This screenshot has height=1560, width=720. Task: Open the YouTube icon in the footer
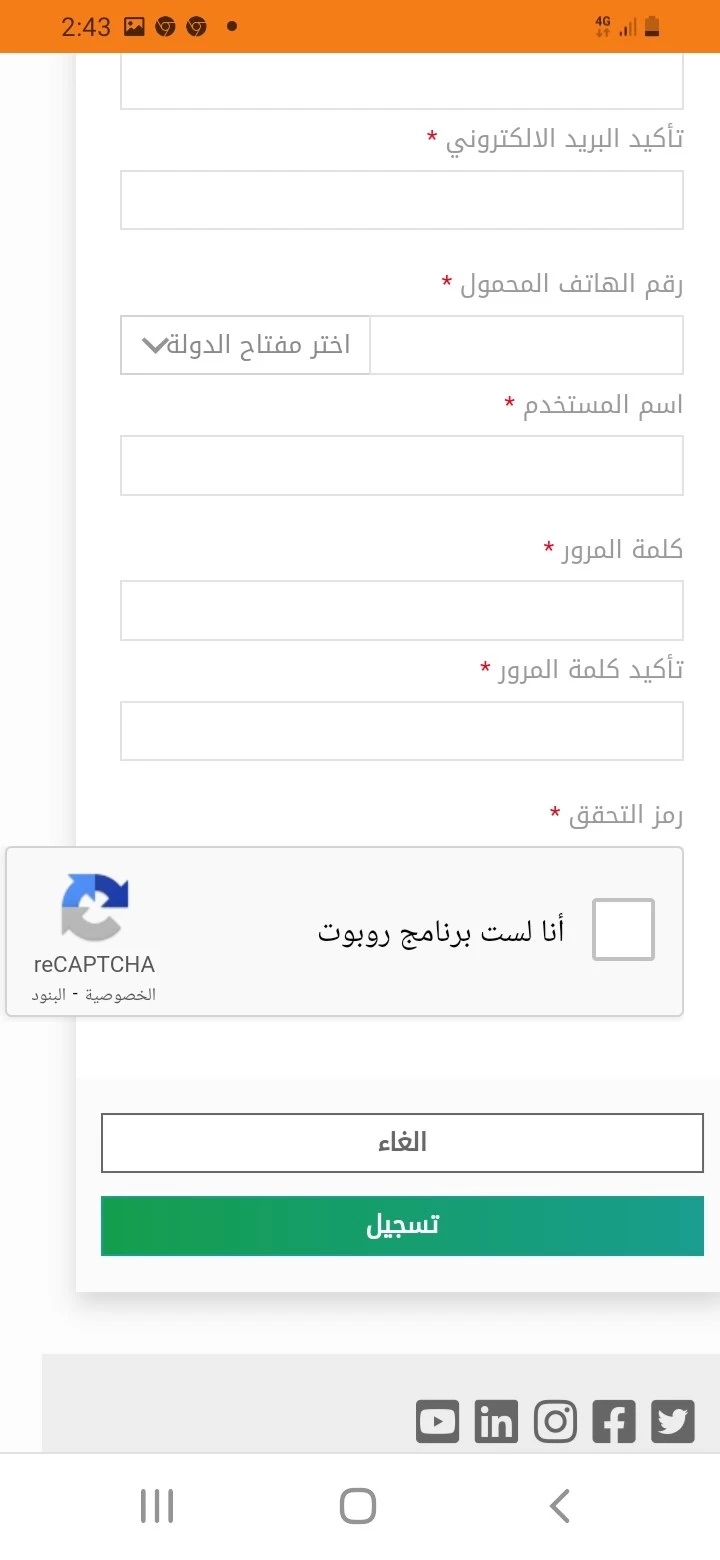(x=437, y=1420)
